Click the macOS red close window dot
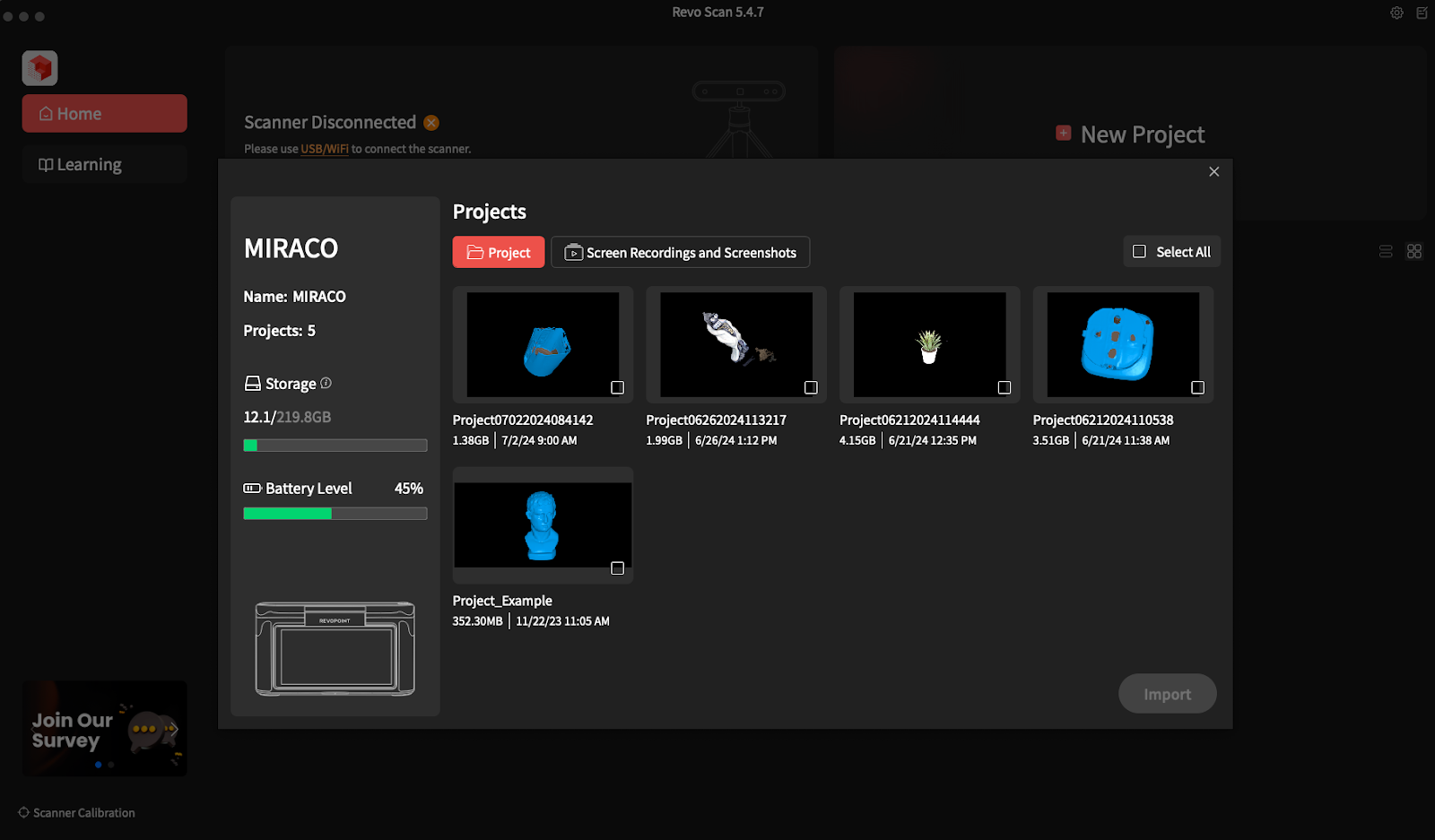1435x840 pixels. point(8,16)
